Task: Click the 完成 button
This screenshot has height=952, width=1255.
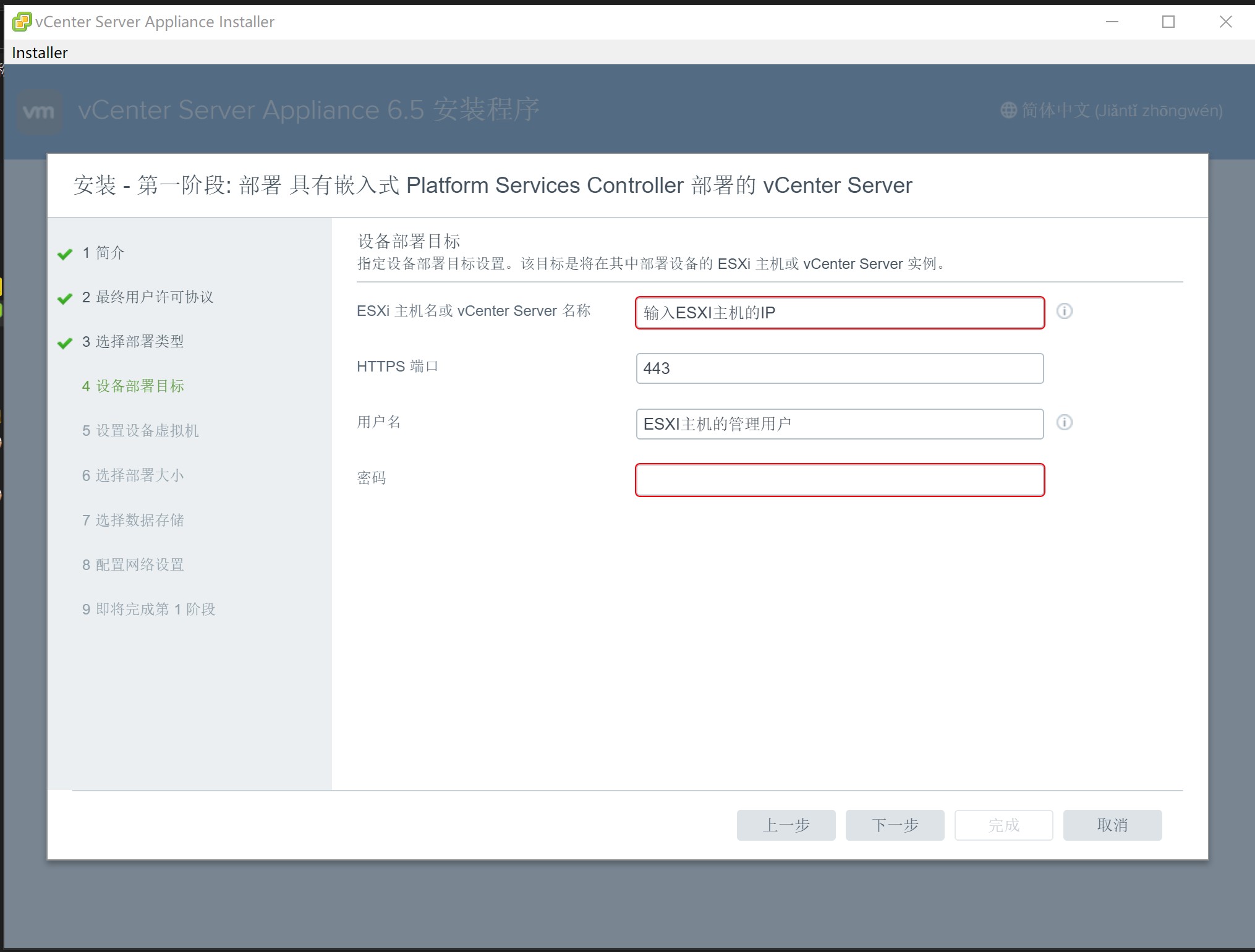Action: (1003, 825)
